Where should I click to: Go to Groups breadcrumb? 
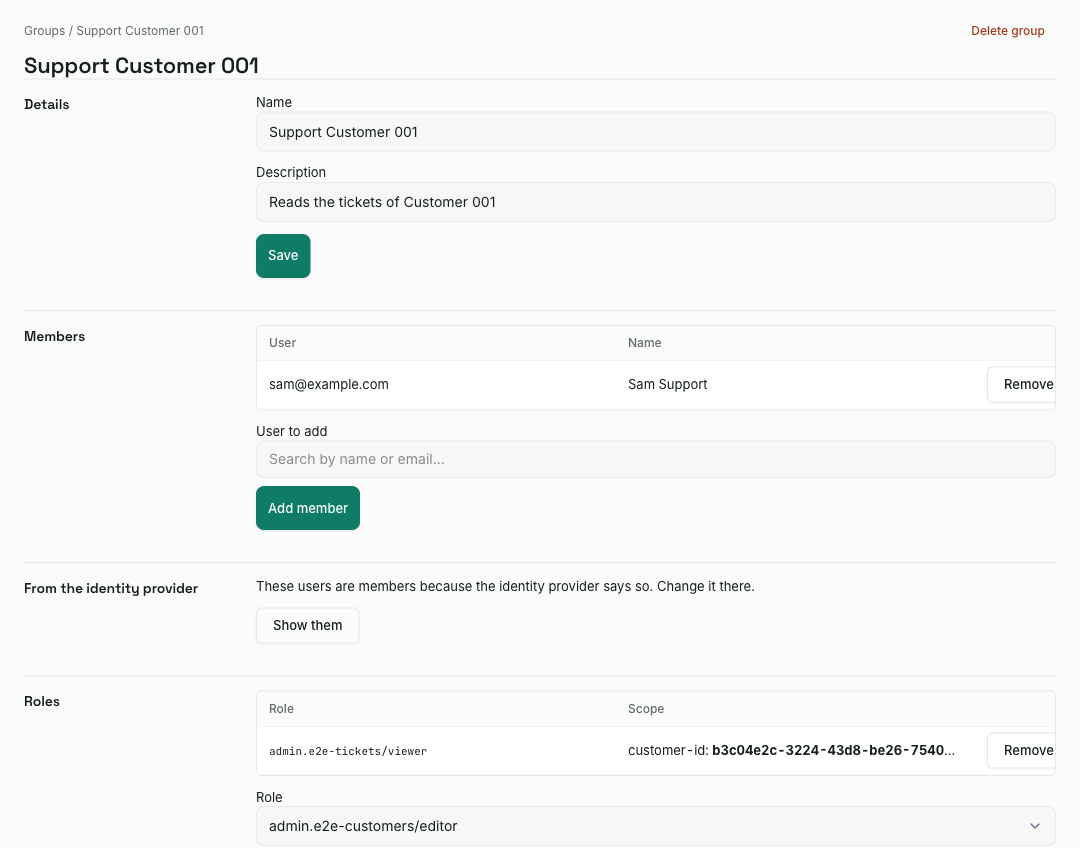pos(44,31)
